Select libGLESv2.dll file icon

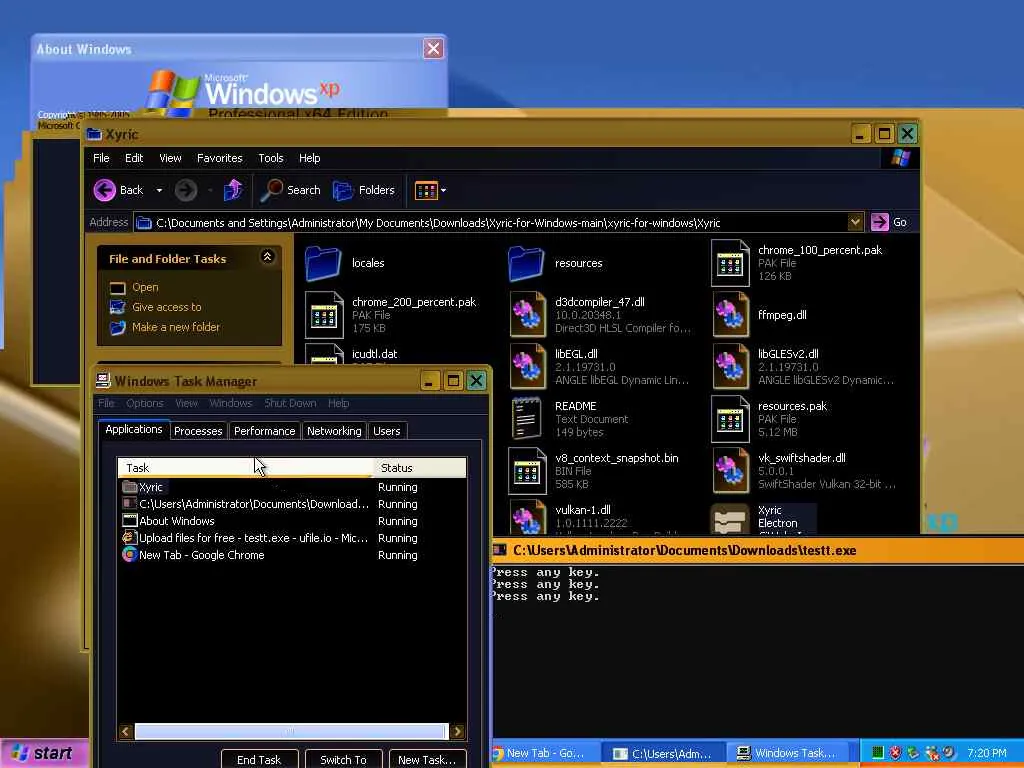click(731, 367)
